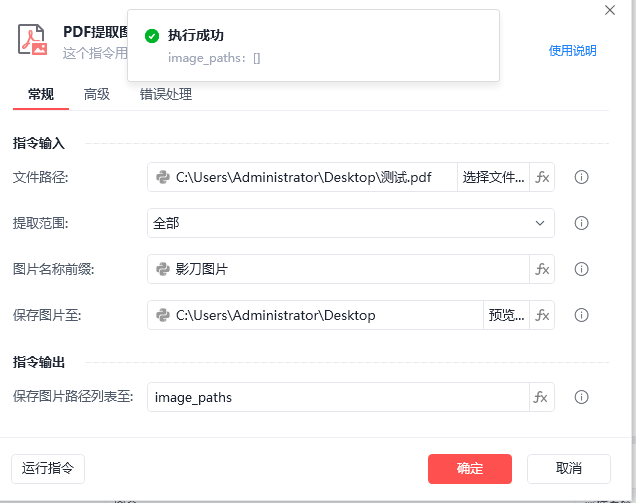Viewport: 636px width, 503px height.
Task: Click the 选择文件 button
Action: pos(493,177)
